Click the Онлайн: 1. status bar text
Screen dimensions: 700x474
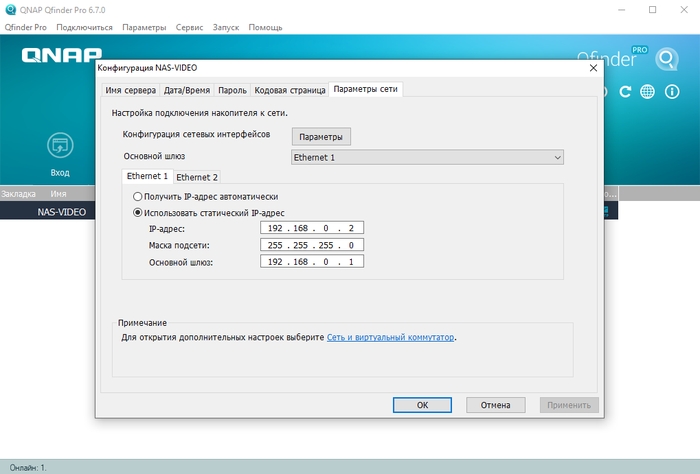[x=28, y=468]
